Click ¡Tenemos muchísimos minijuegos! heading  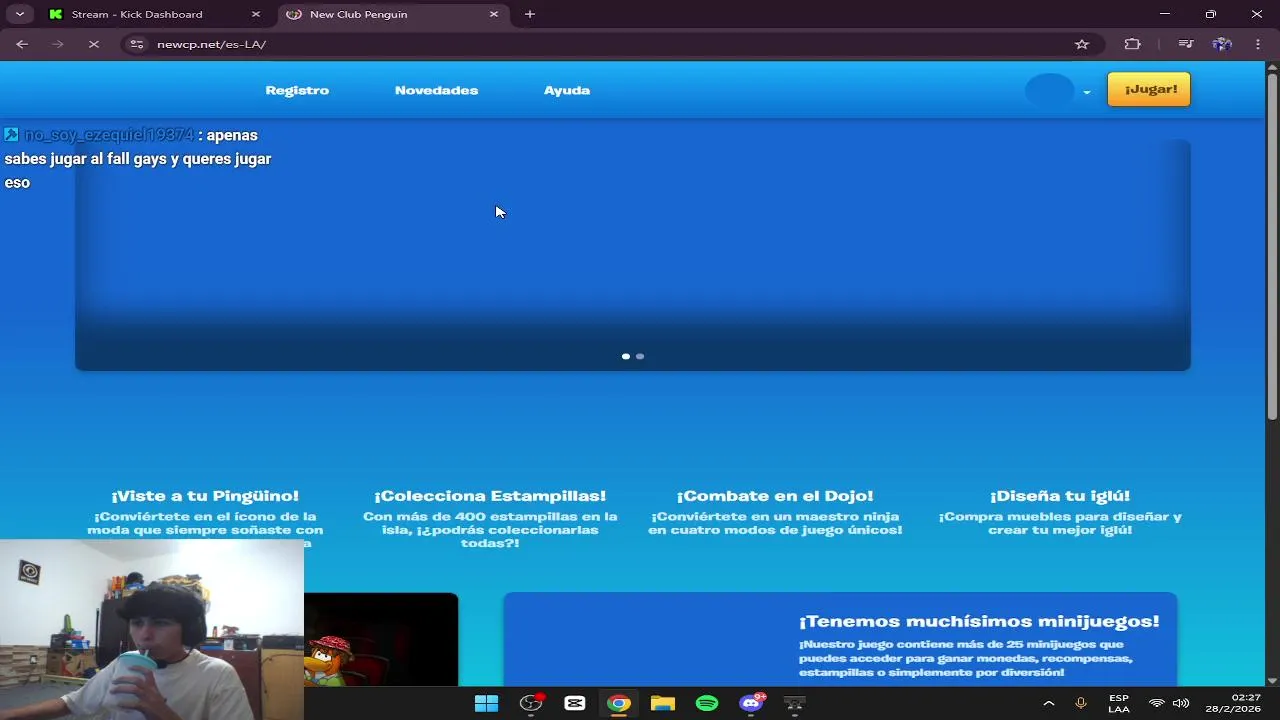pos(979,621)
